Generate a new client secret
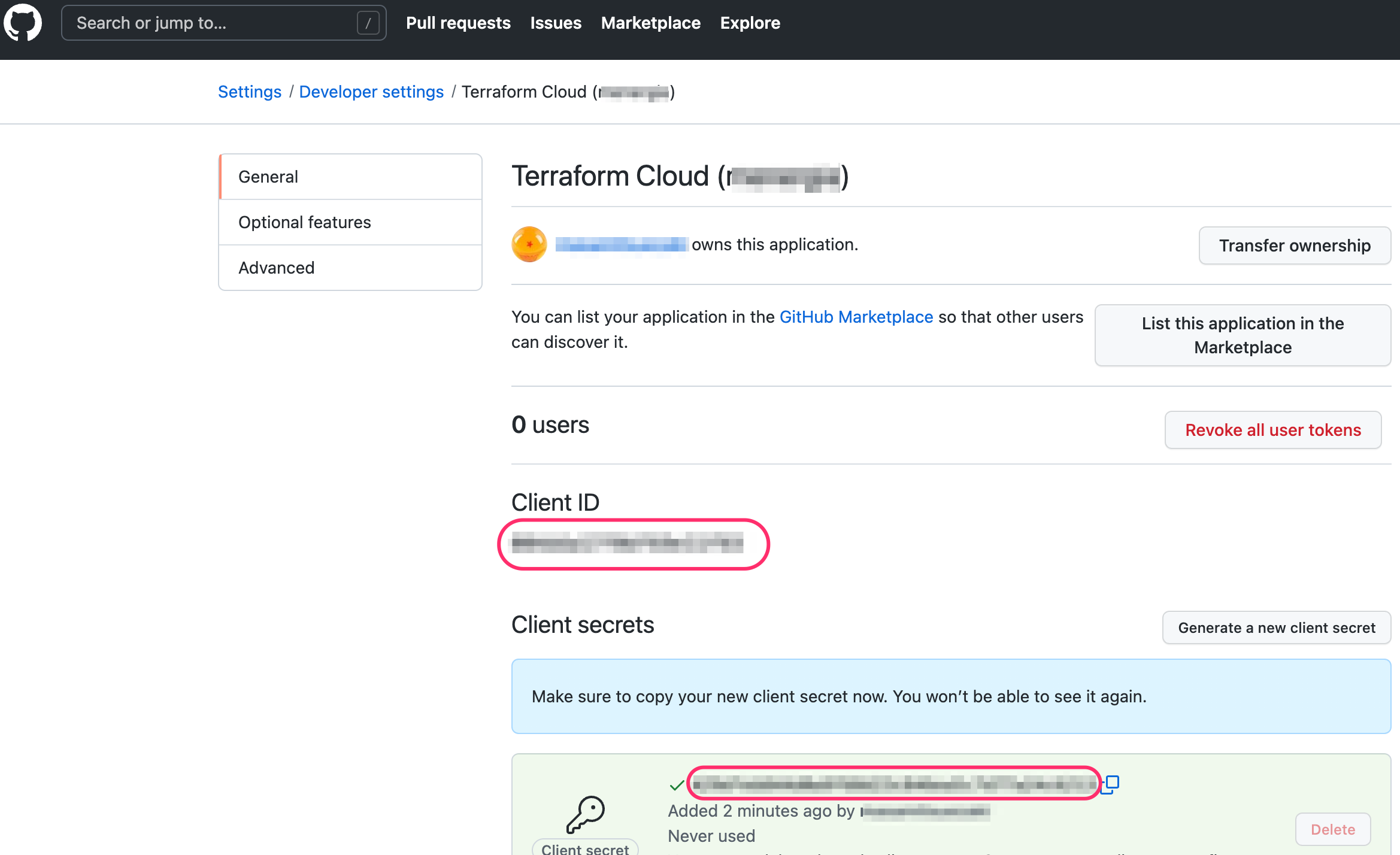The width and height of the screenshot is (1400, 855). 1277,627
